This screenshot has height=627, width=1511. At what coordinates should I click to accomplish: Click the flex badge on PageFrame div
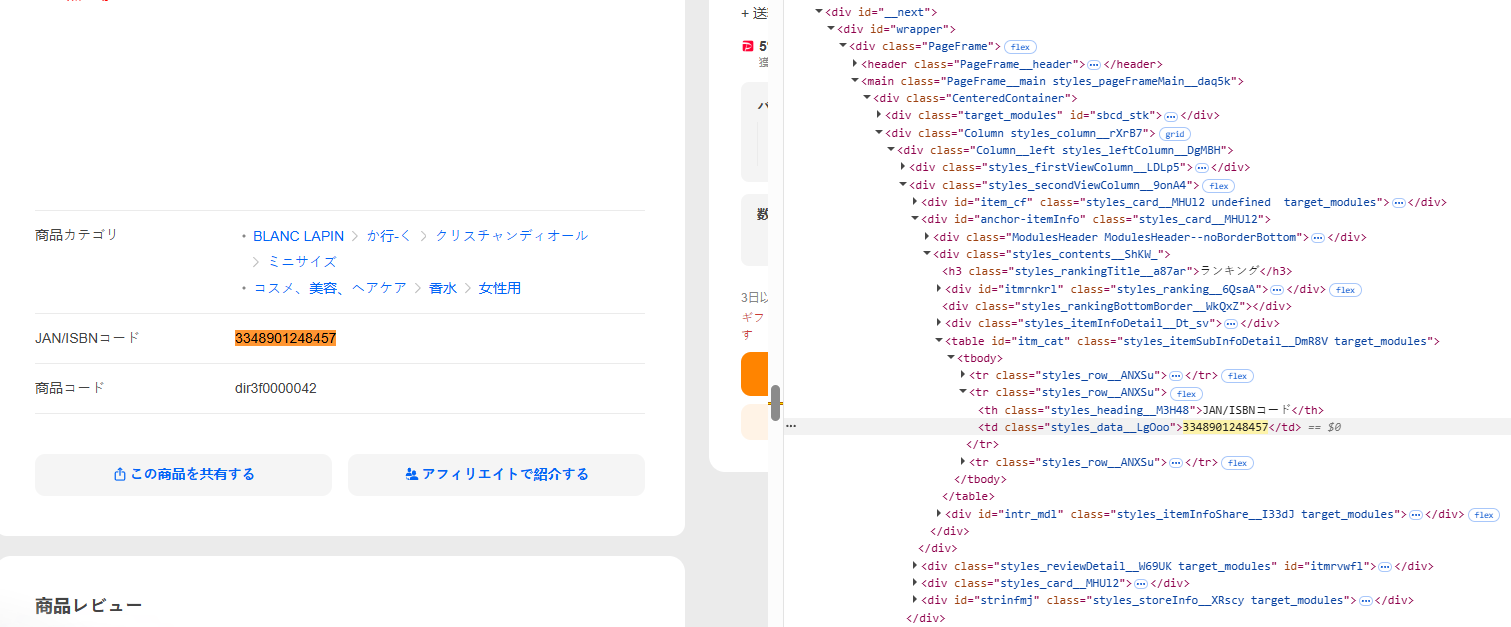tap(1020, 47)
